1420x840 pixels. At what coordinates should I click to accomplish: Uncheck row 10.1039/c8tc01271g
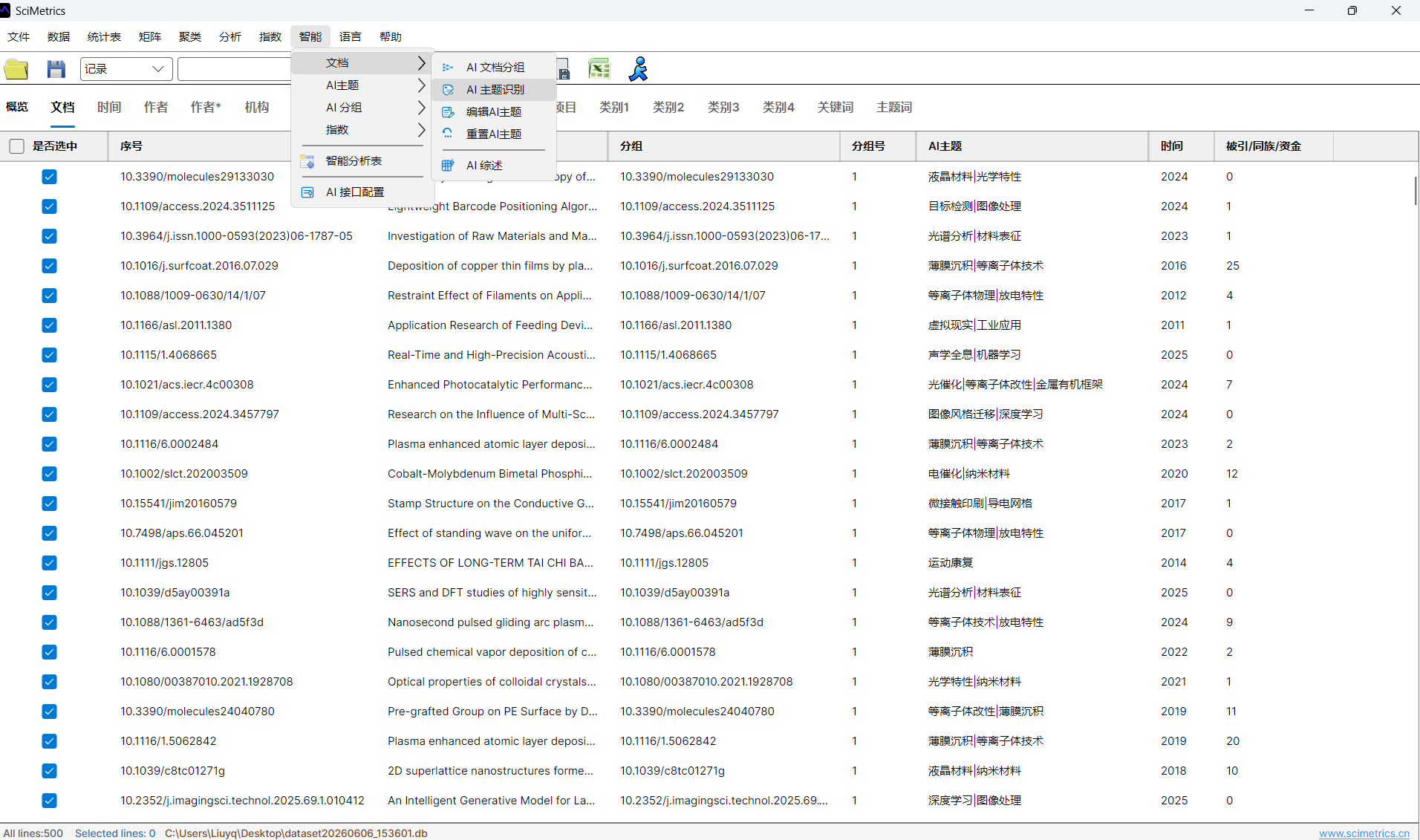50,771
